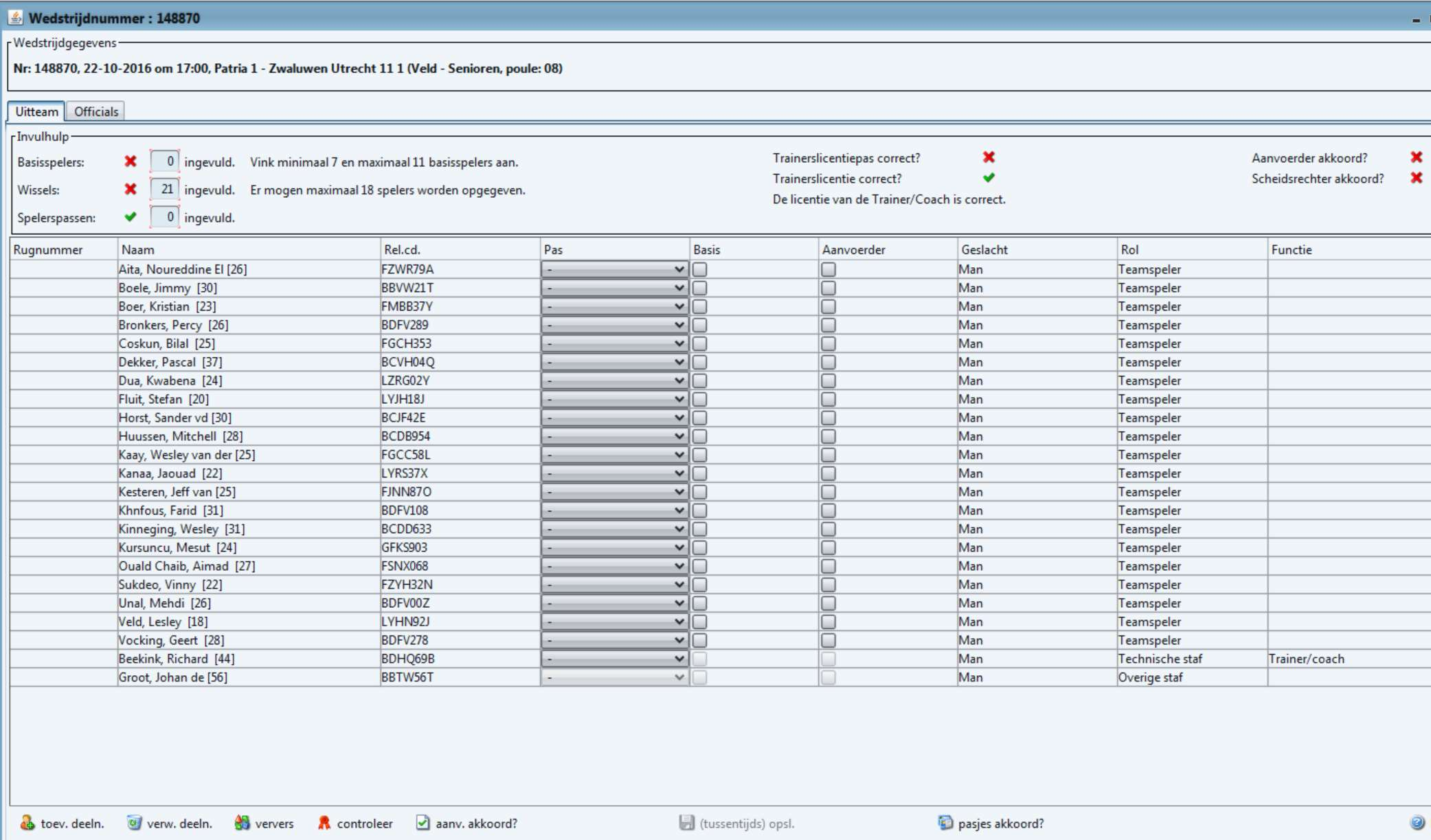The image size is (1431, 840).
Task: Check Basis box for Aita, Noureddine El
Action: click(x=699, y=269)
